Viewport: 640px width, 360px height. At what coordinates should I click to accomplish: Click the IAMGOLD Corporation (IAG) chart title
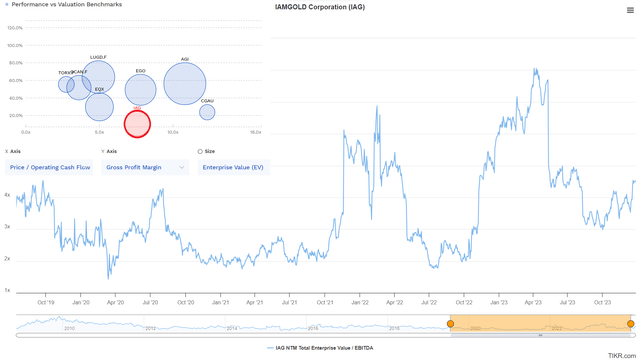(320, 7)
